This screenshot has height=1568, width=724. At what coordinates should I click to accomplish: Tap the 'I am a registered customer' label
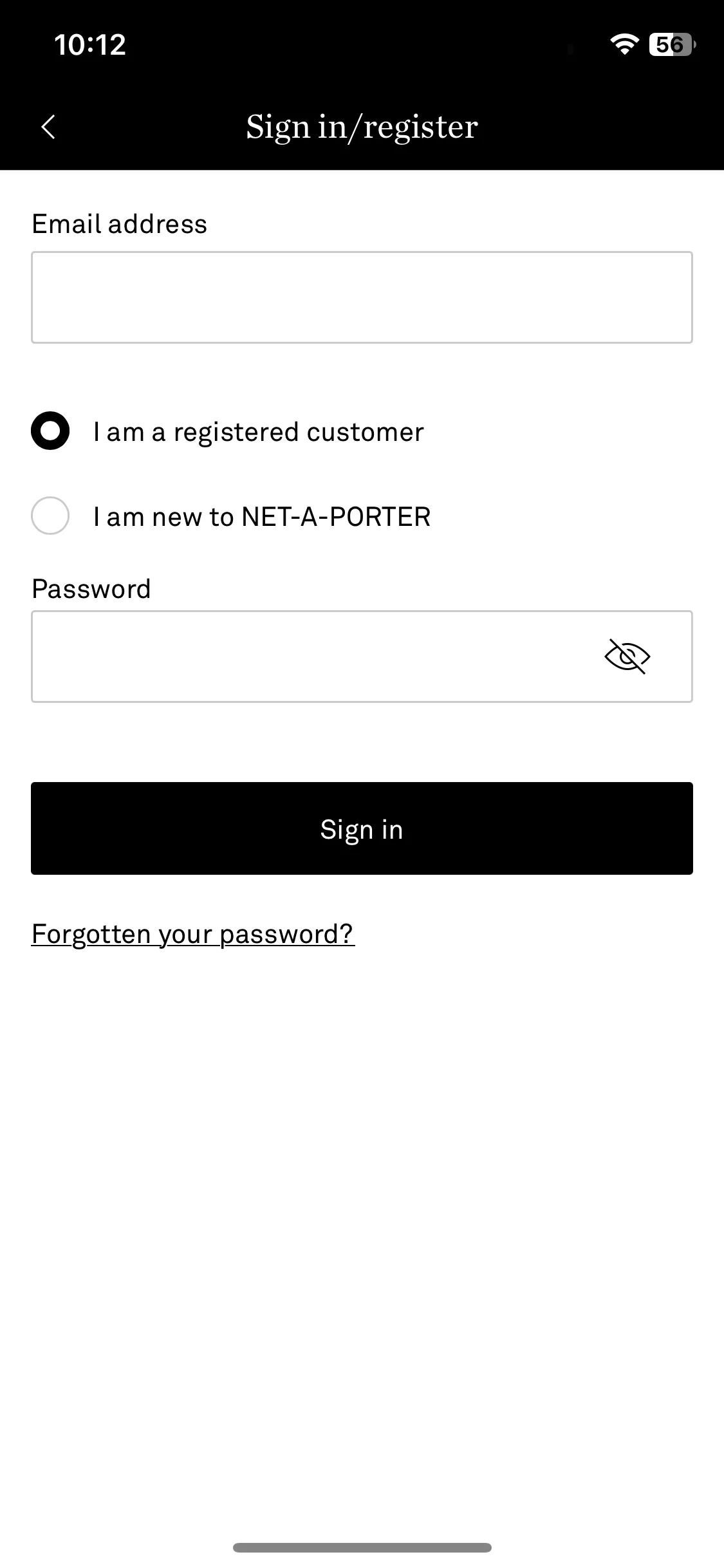coord(259,432)
